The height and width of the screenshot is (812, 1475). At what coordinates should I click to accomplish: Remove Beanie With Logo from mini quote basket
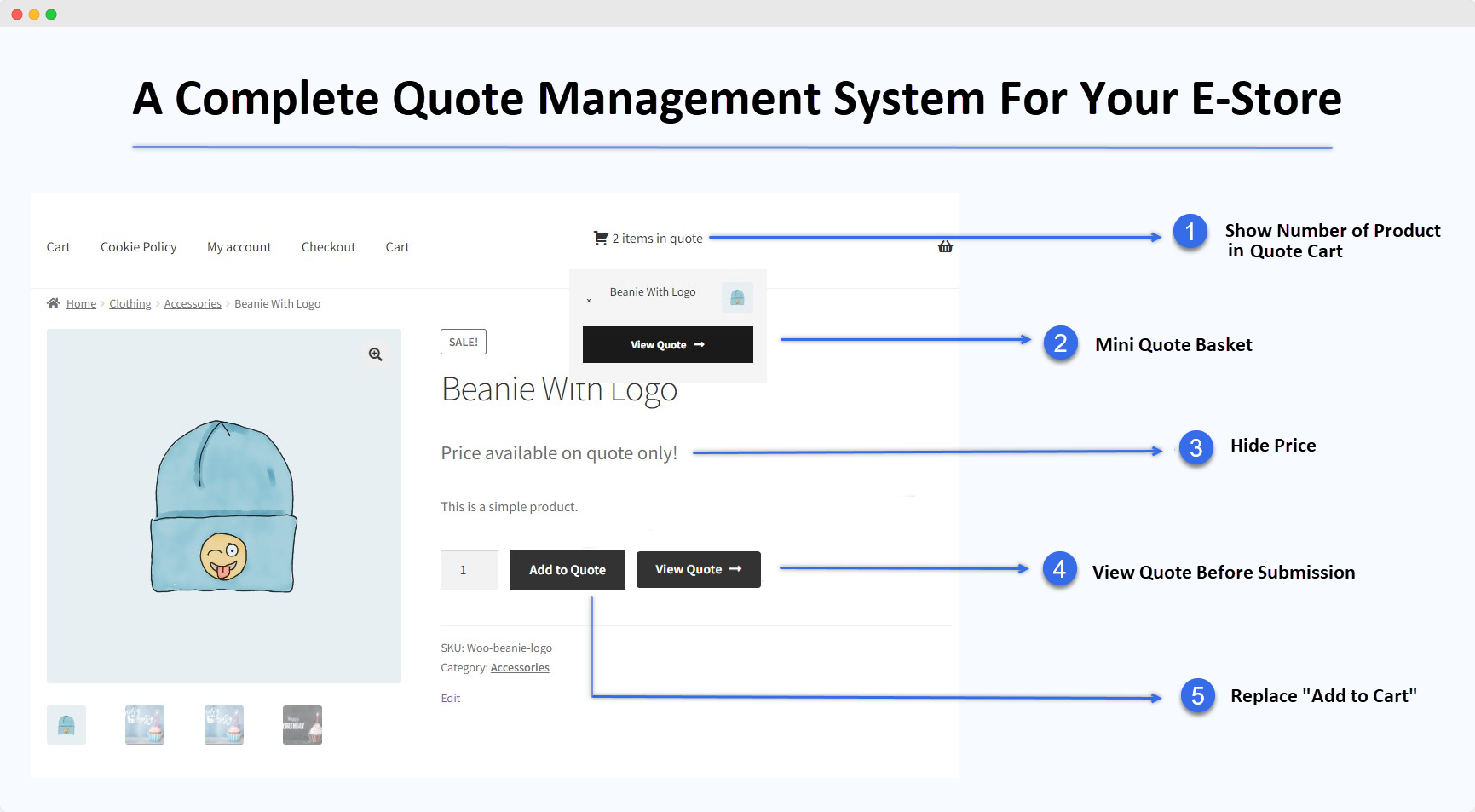pyautogui.click(x=589, y=301)
